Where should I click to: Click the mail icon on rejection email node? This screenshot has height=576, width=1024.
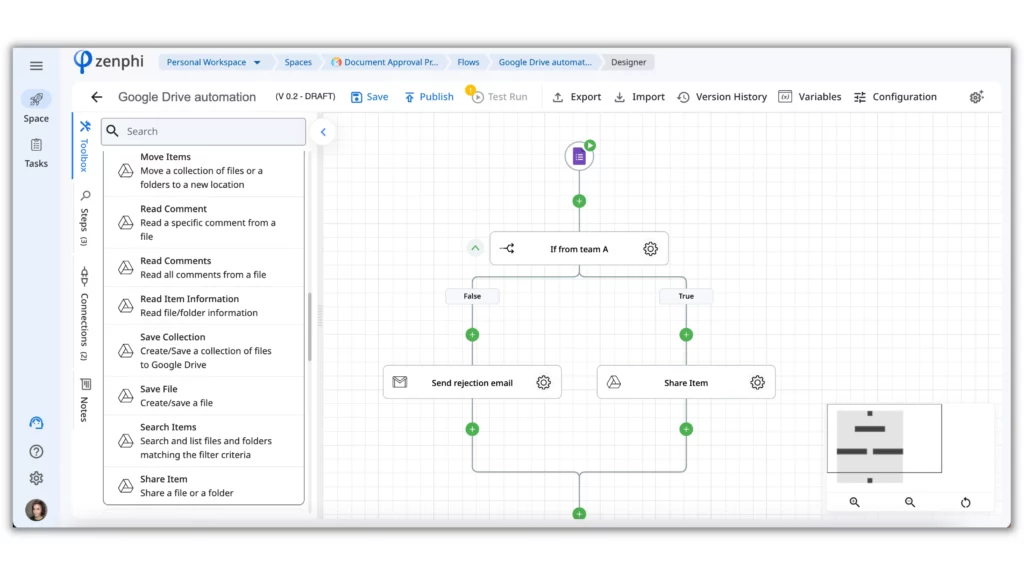400,383
